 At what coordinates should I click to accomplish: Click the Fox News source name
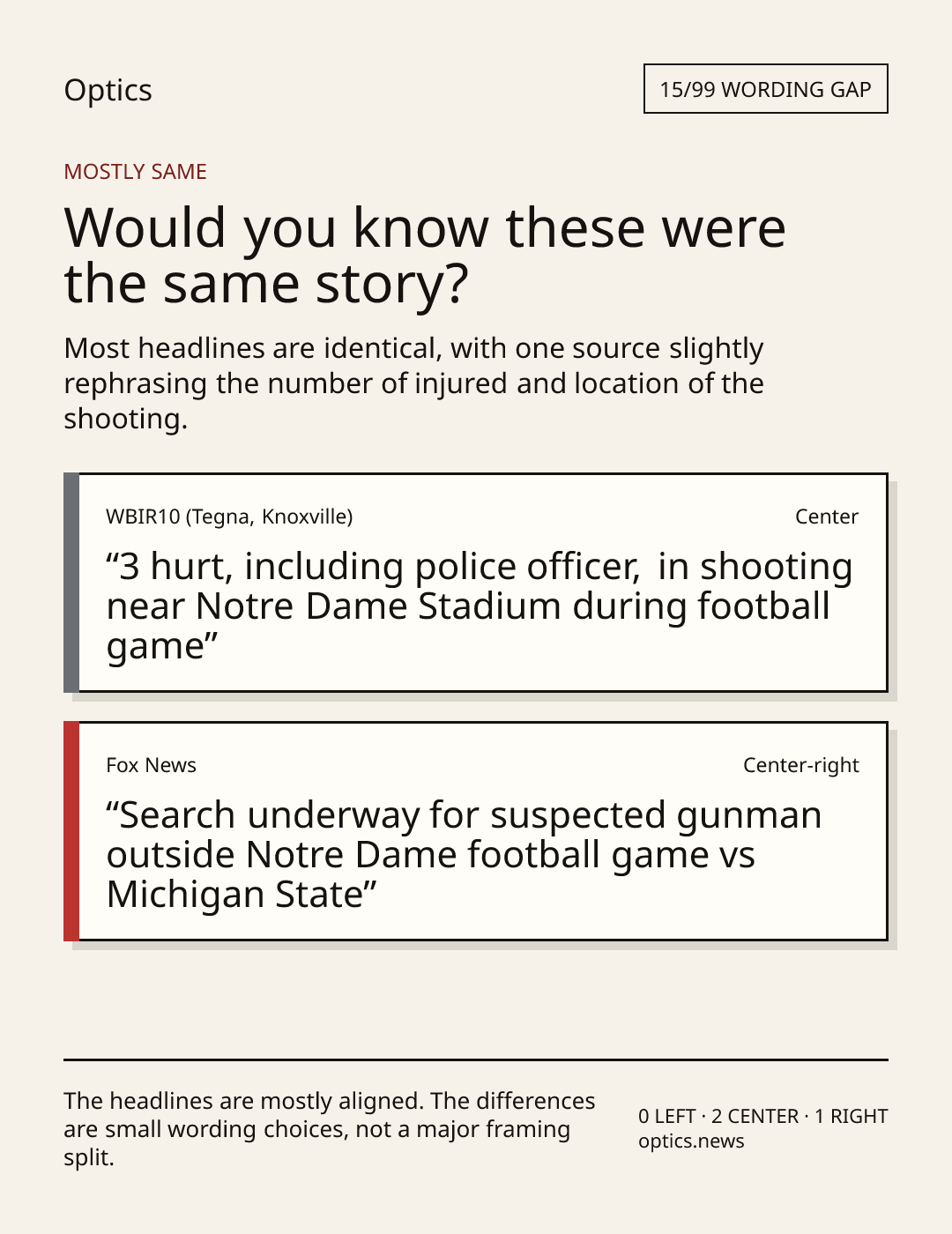tap(151, 765)
